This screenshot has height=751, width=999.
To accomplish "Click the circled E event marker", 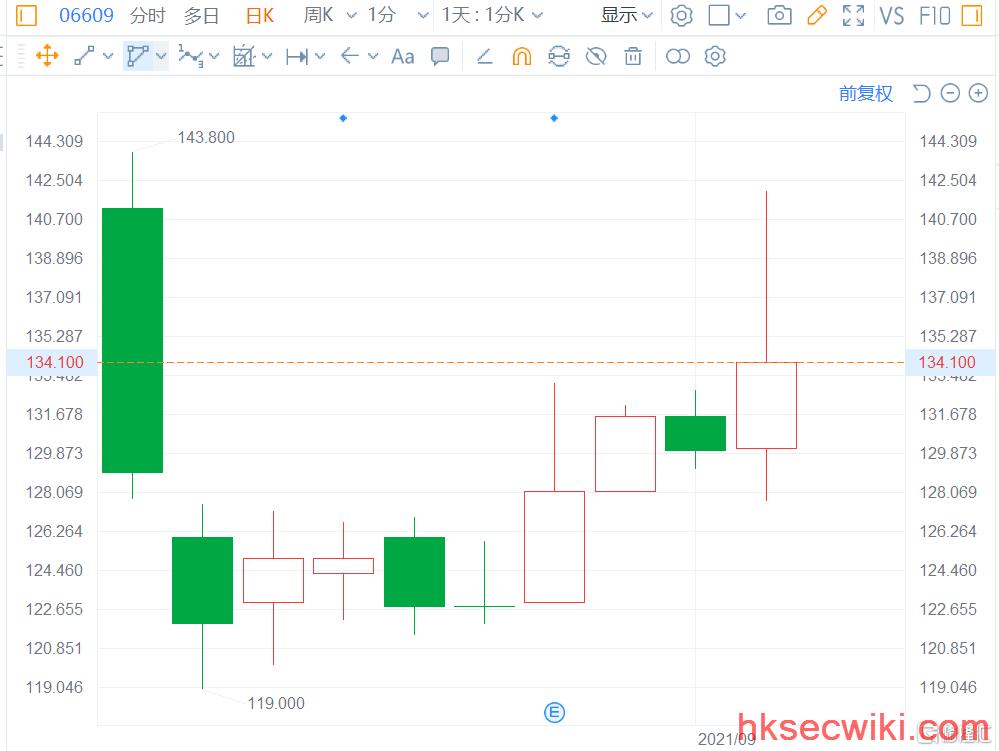I will coord(554,712).
